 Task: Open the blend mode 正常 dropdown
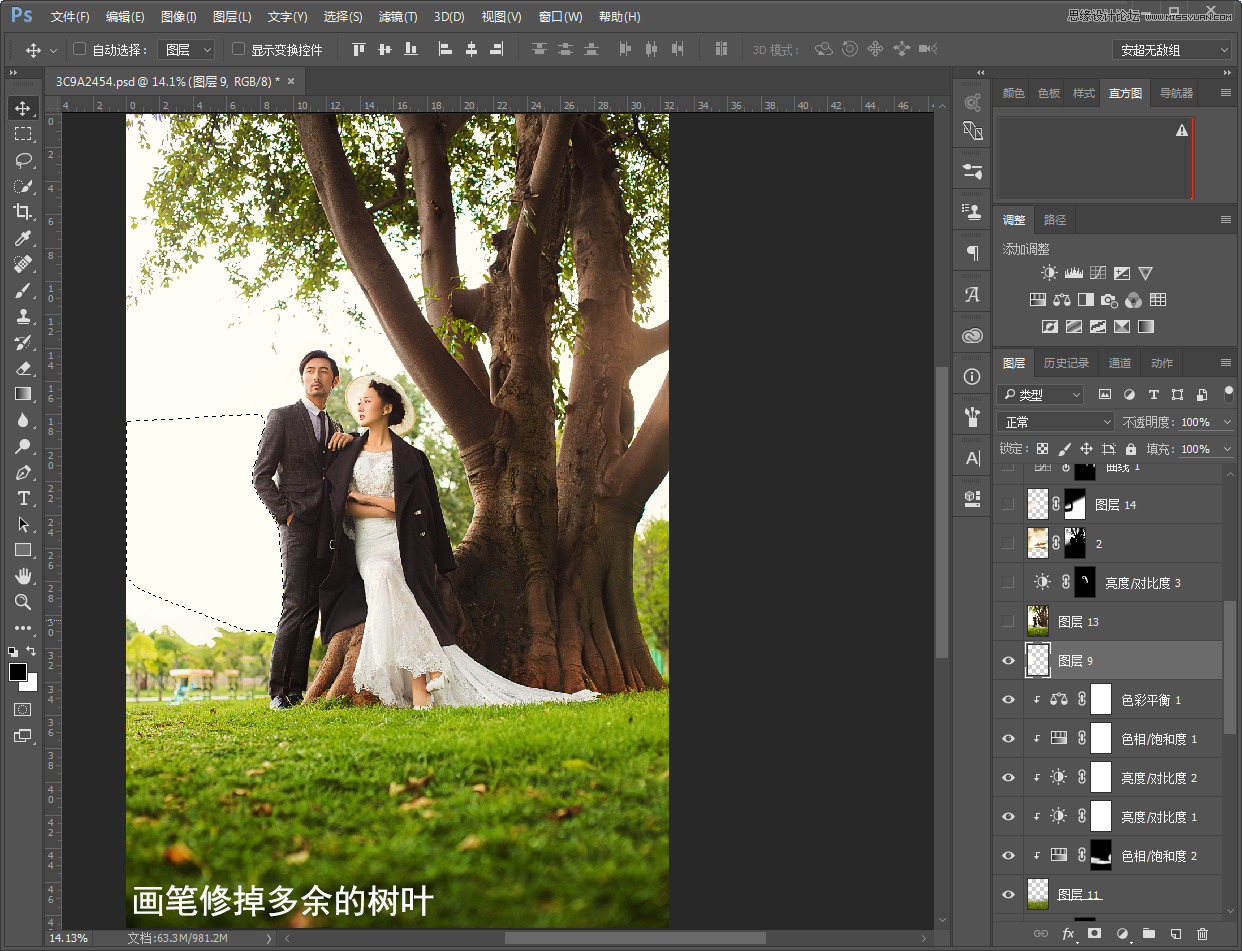tap(1055, 422)
